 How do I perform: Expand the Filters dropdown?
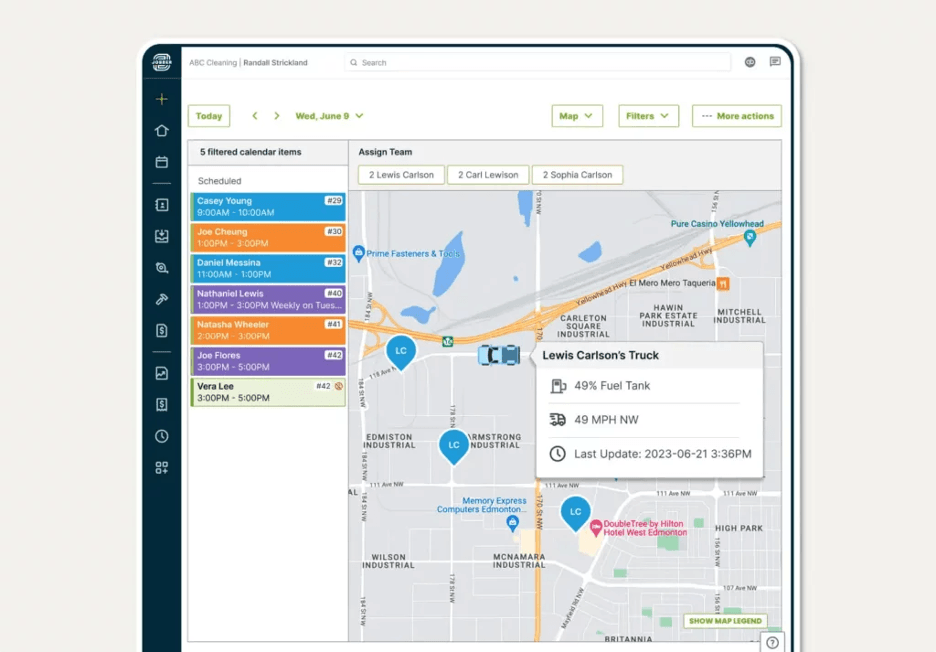(x=648, y=116)
